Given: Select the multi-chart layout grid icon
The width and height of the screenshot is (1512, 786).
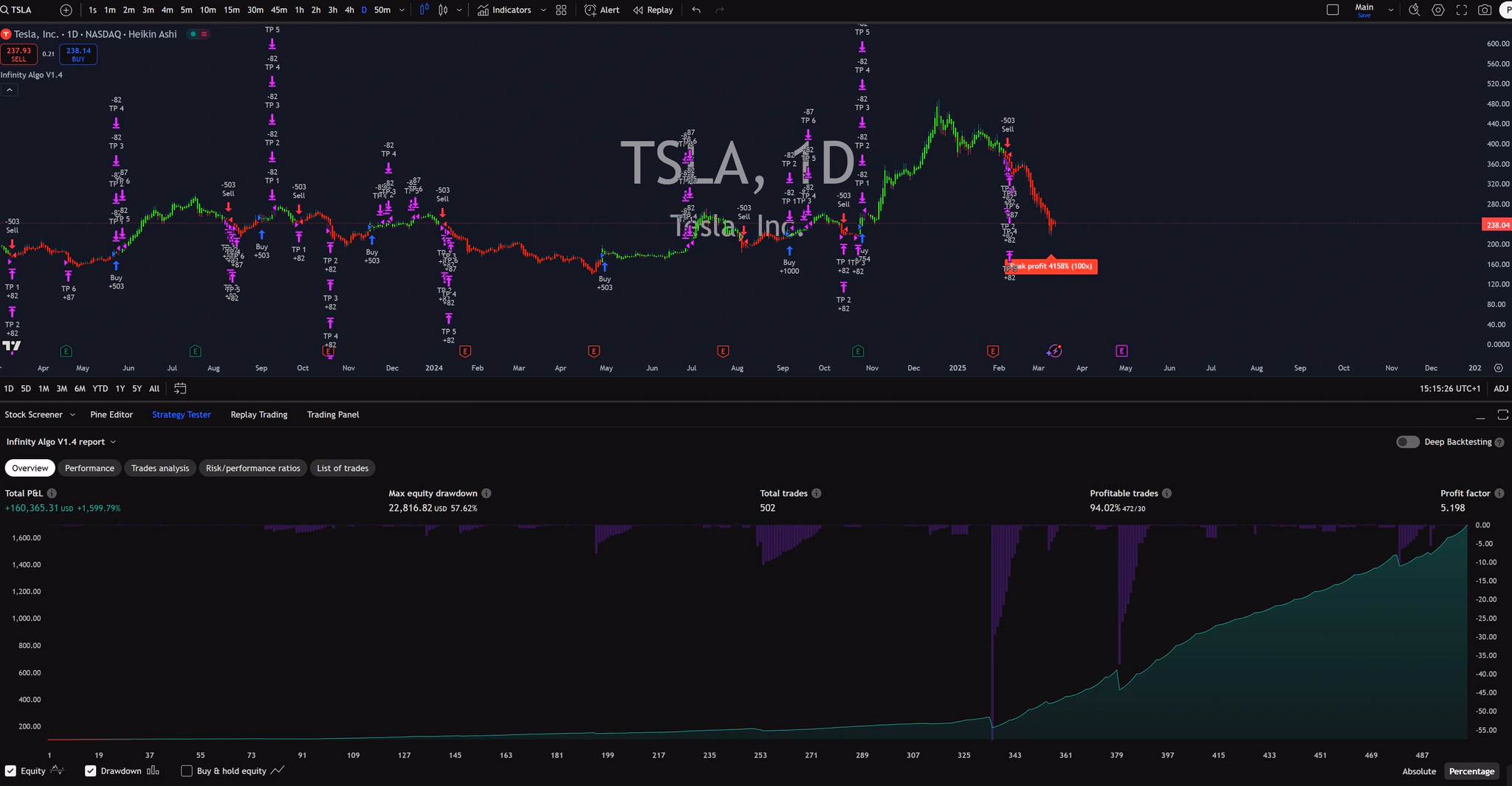Looking at the screenshot, I should pos(561,10).
